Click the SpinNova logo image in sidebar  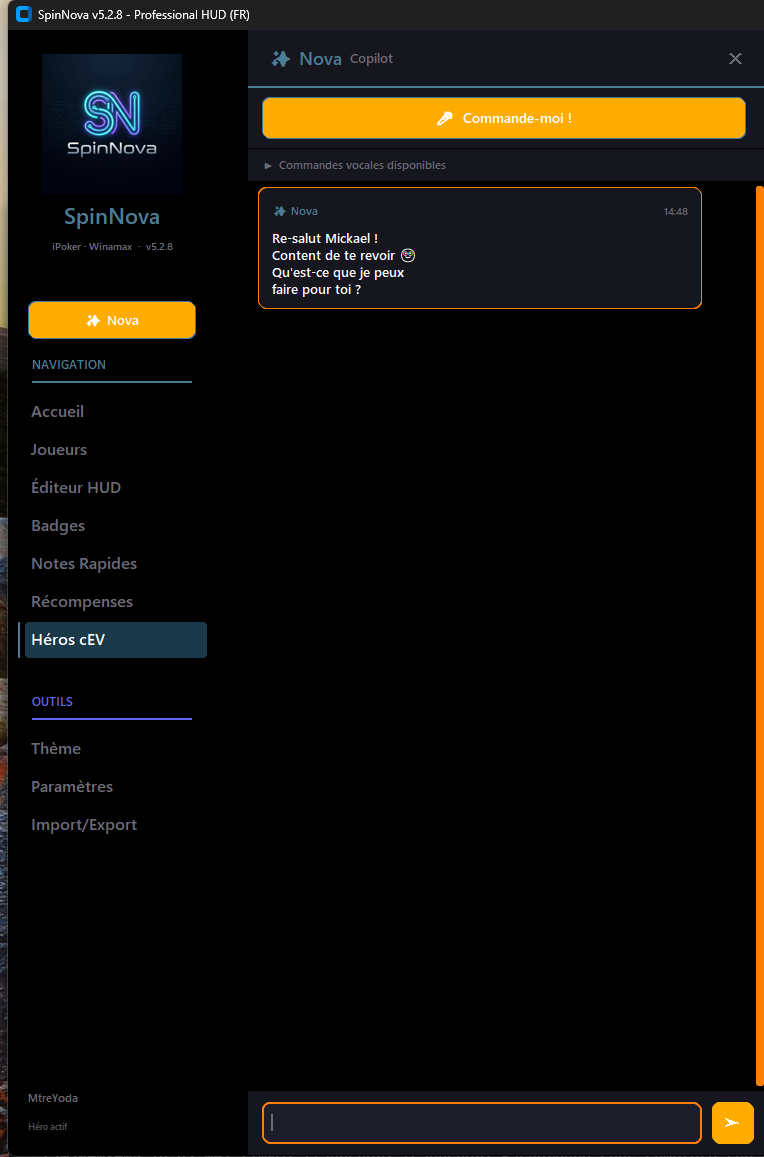[x=111, y=123]
